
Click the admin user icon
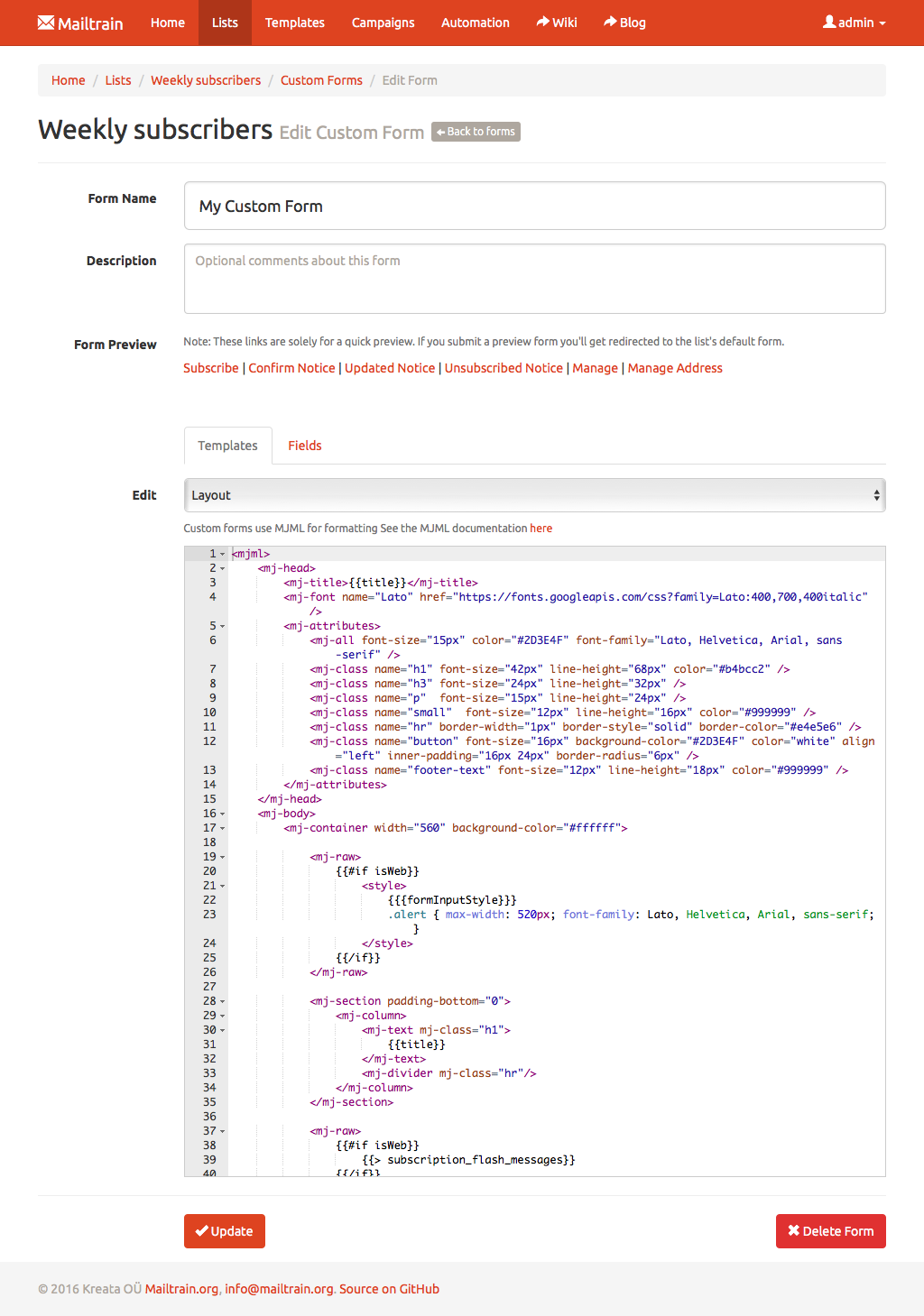tap(830, 23)
